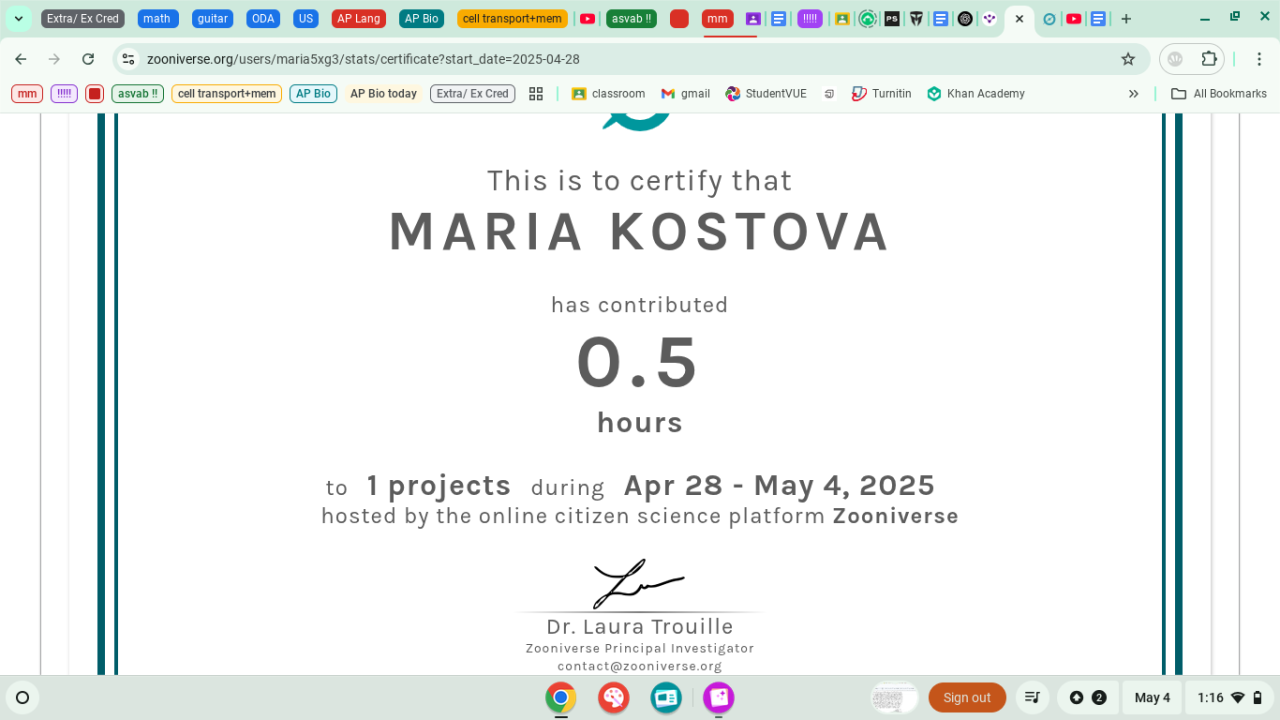Open the gmail bookmark
Image resolution: width=1280 pixels, height=720 pixels.
686,94
